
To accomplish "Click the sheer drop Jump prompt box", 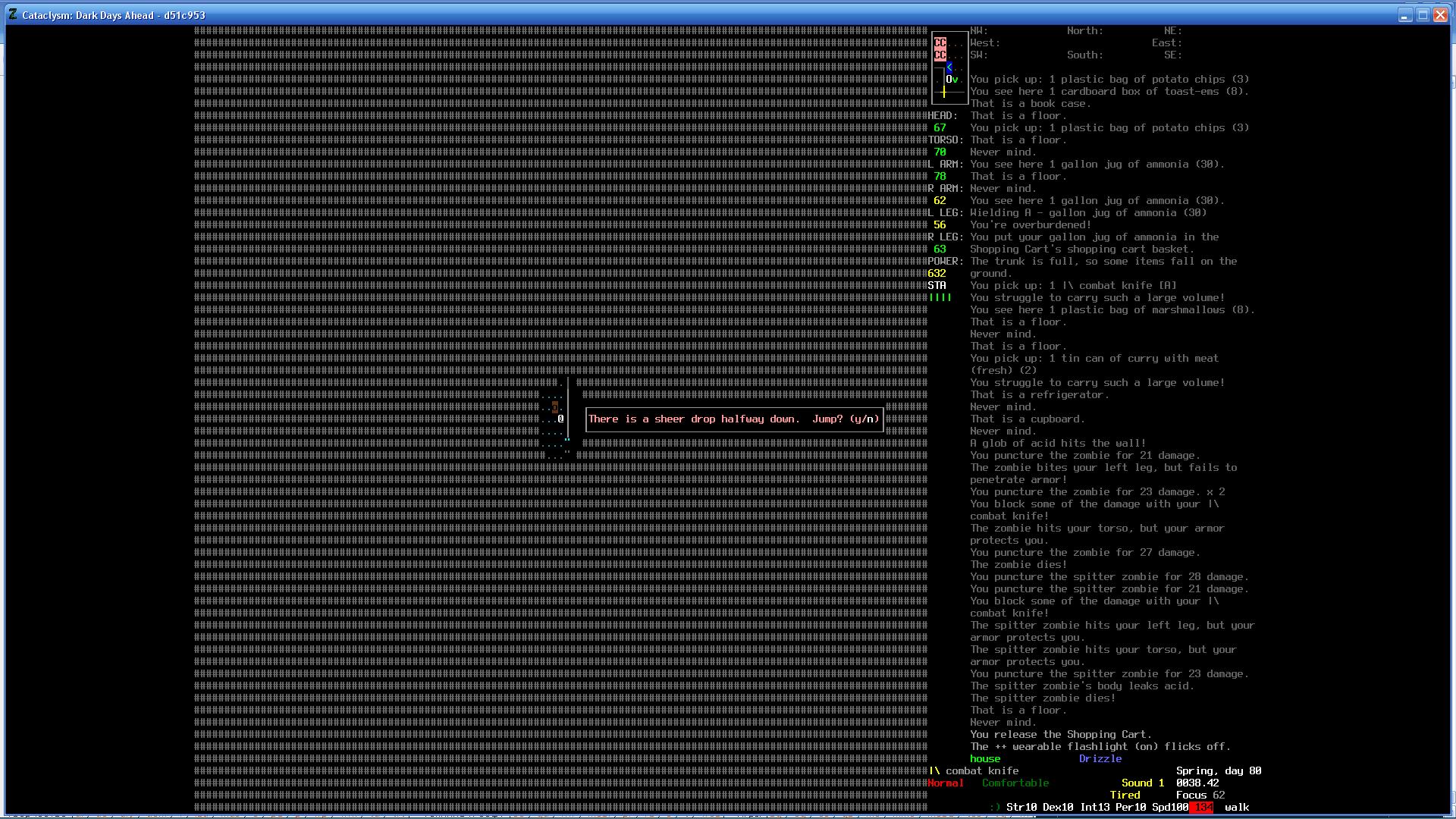I will pyautogui.click(x=734, y=419).
